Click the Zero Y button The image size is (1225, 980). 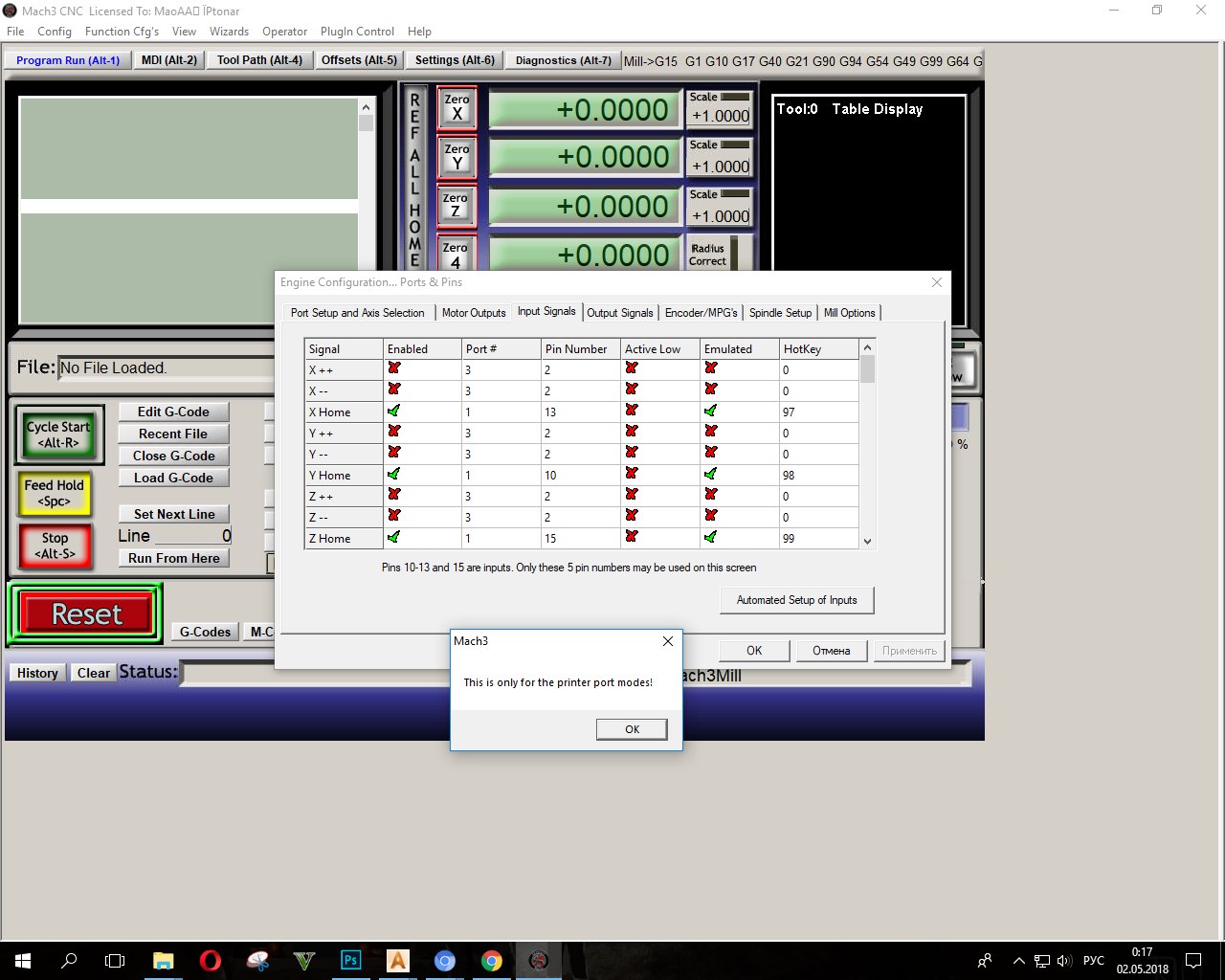click(457, 157)
